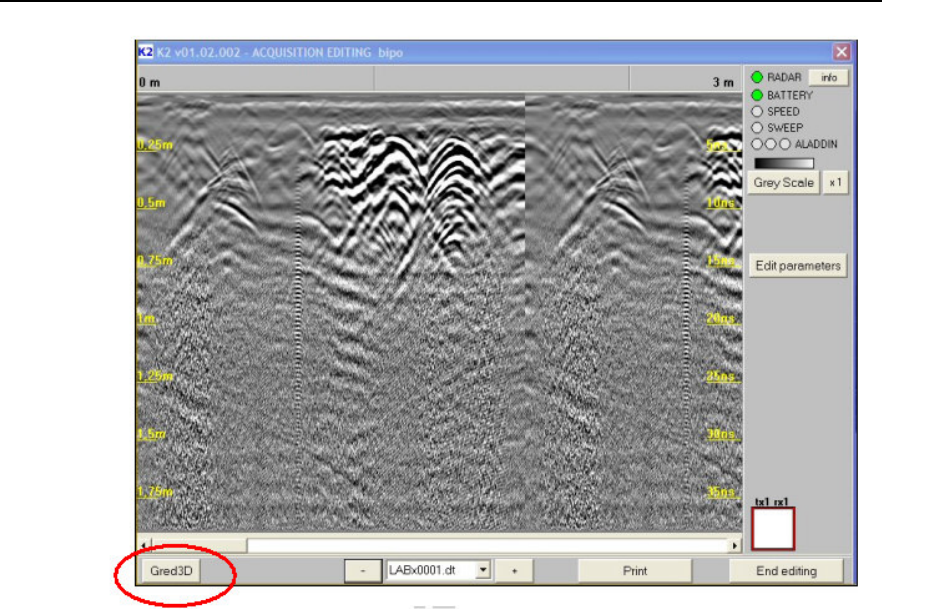Click the End editing button
The height and width of the screenshot is (609, 949).
coord(786,571)
